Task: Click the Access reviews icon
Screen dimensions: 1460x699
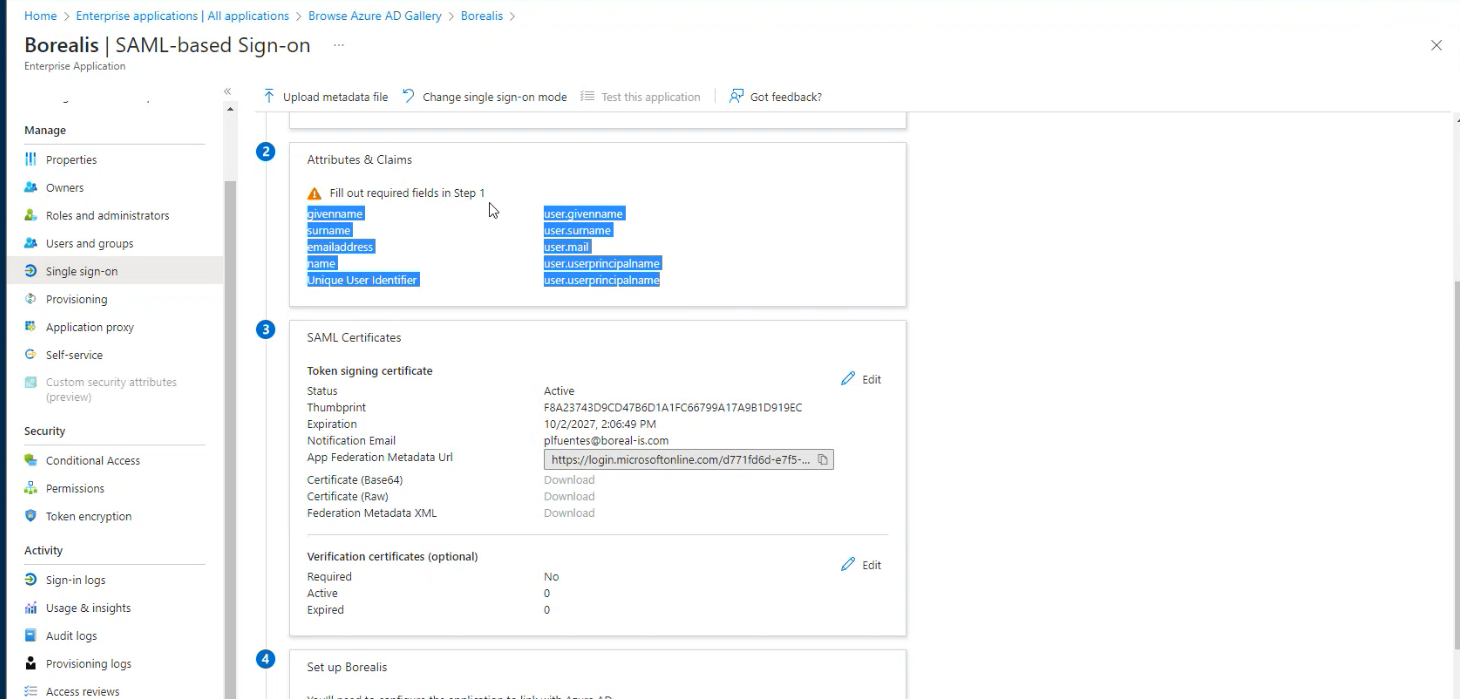Action: point(31,691)
